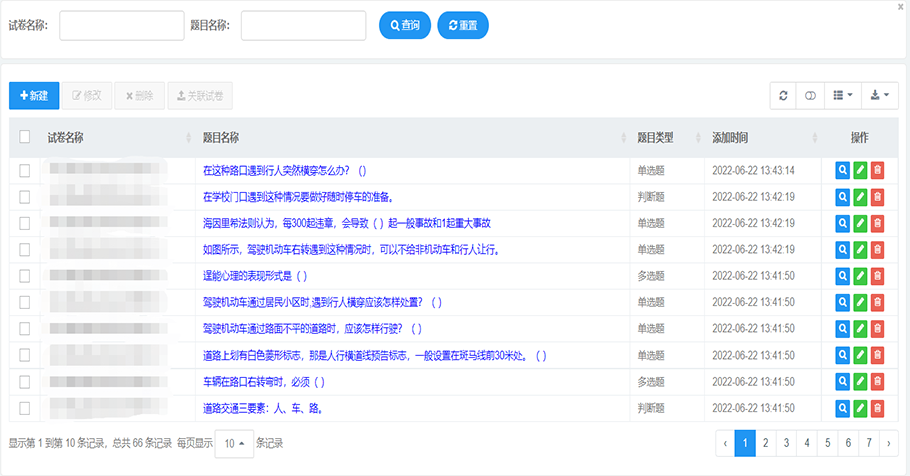Click the edit icon for the 车辆在路口右转弯时 row
Viewport: 910px width, 476px height.
[x=860, y=381]
